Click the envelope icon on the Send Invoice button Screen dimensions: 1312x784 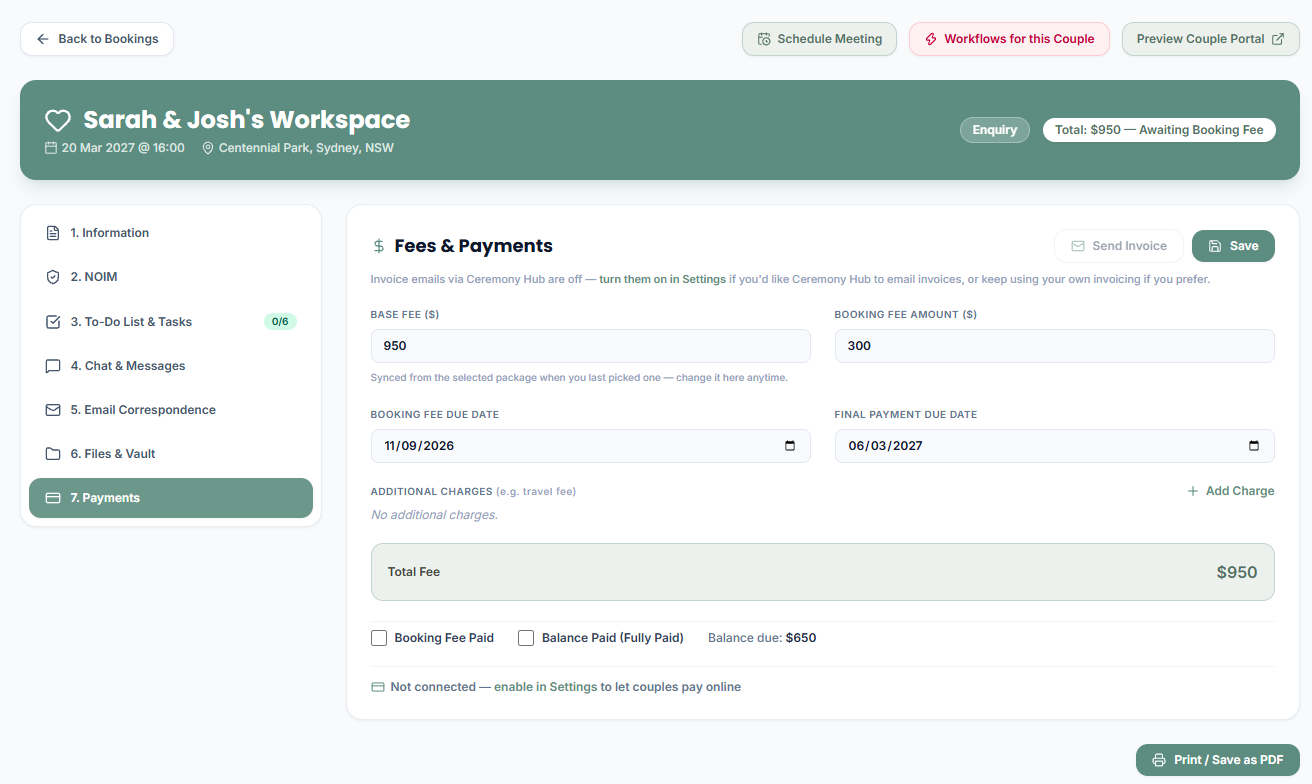tap(1078, 246)
